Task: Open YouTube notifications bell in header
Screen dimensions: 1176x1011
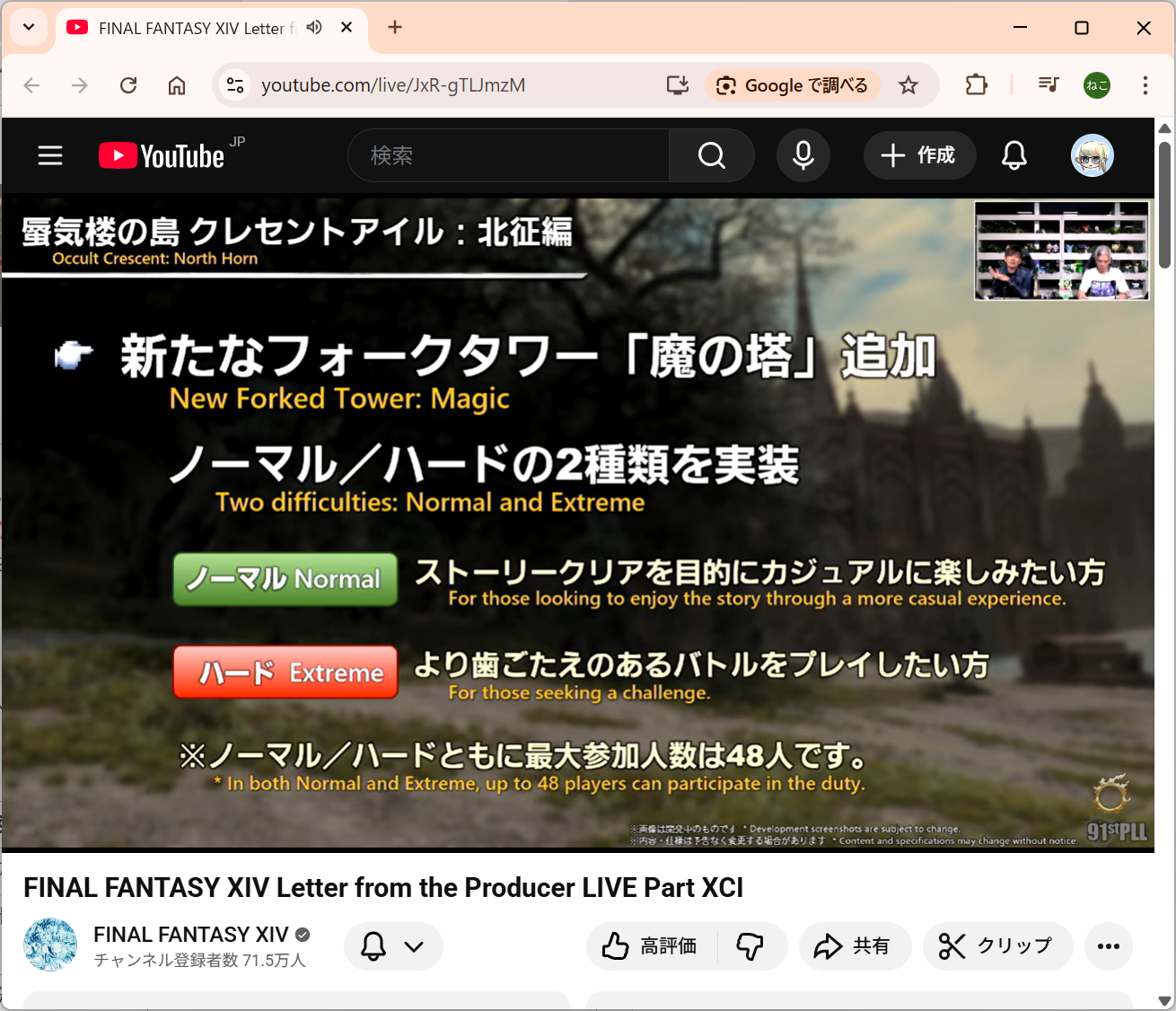Action: [1014, 155]
